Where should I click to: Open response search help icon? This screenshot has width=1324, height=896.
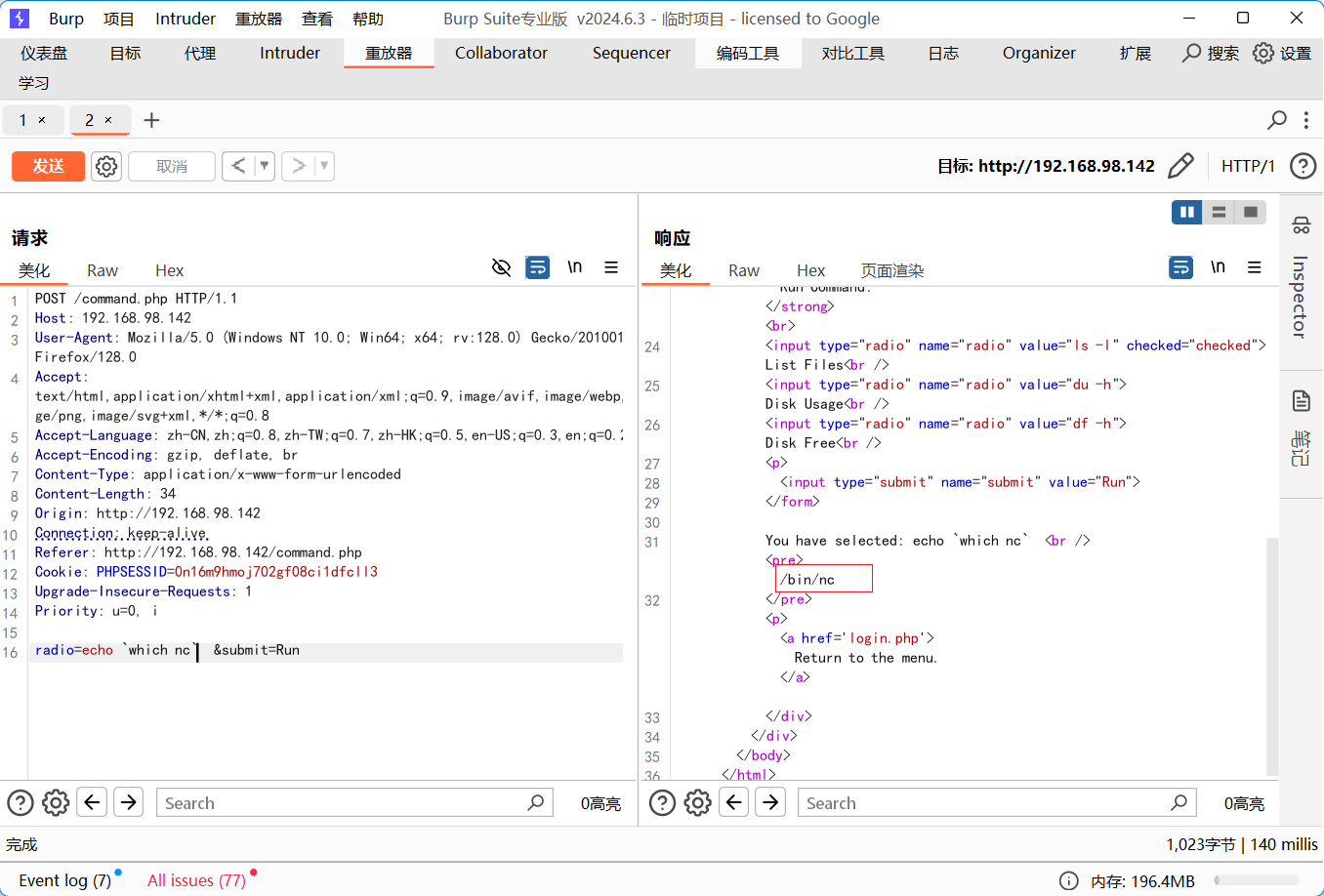click(663, 802)
